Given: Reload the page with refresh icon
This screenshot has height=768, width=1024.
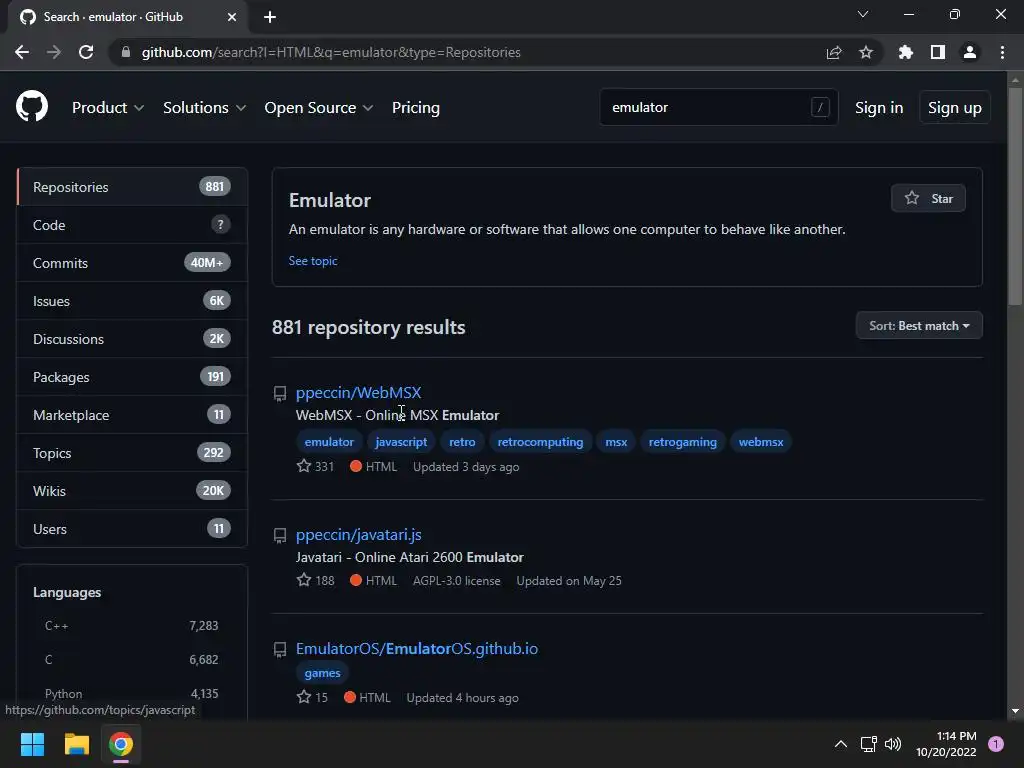Looking at the screenshot, I should point(86,52).
